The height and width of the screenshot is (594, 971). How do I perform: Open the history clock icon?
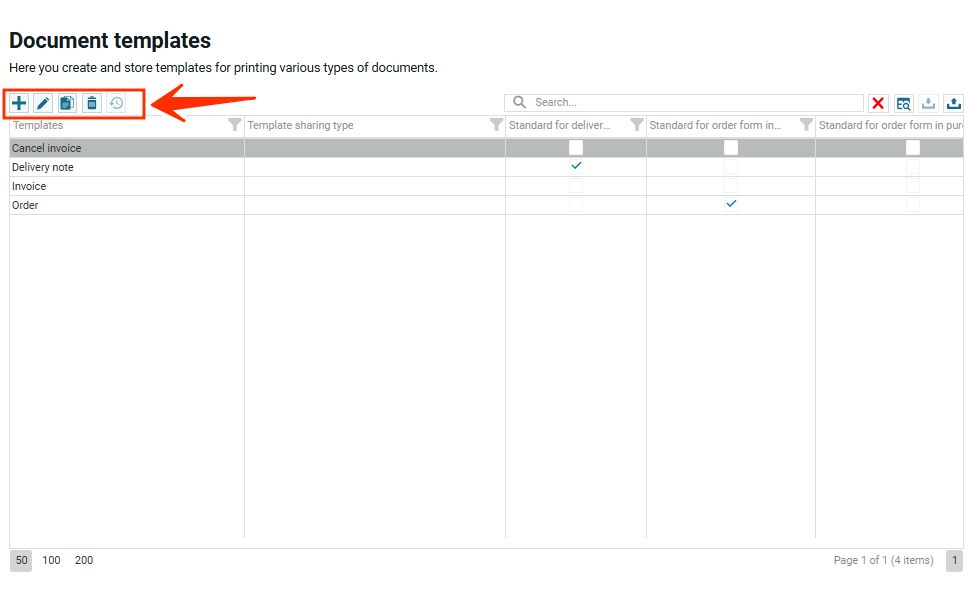[x=116, y=103]
